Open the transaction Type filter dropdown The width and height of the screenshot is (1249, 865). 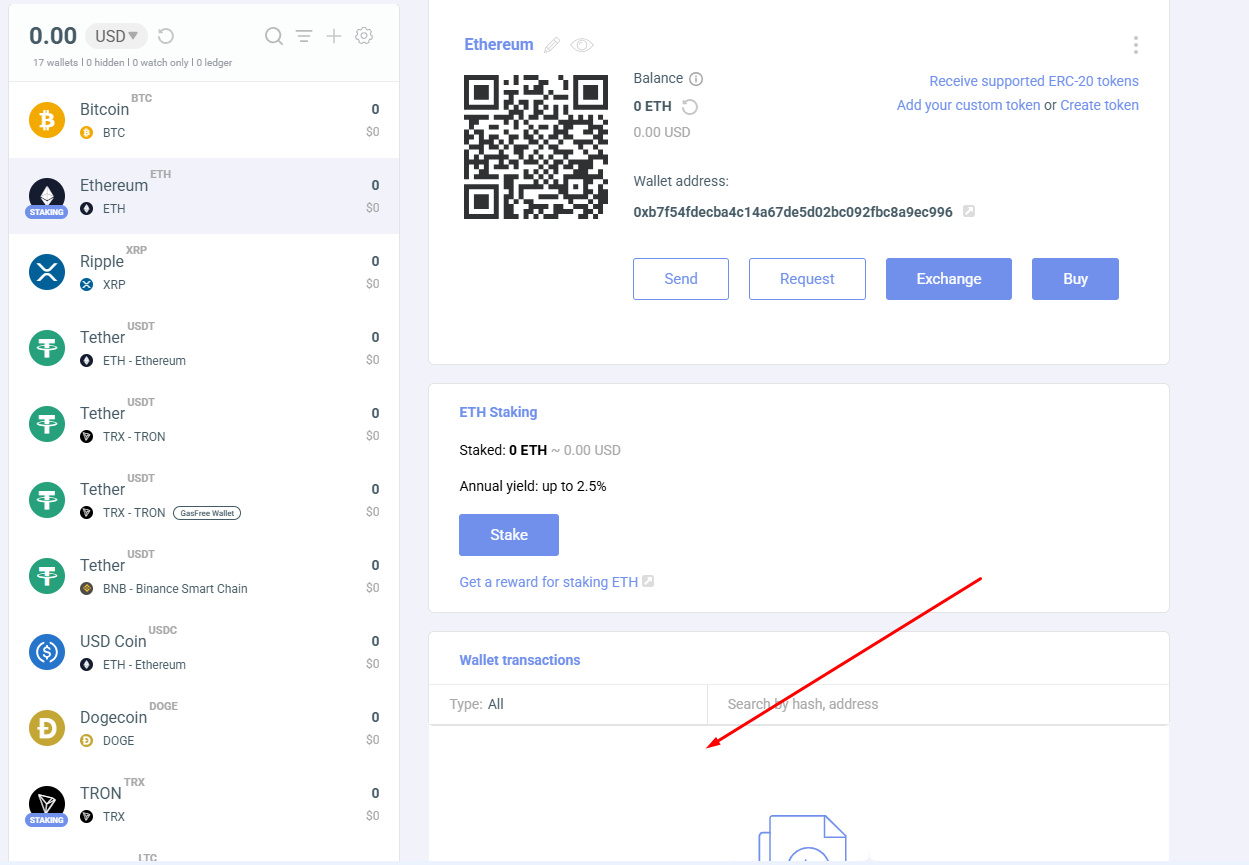coord(567,704)
